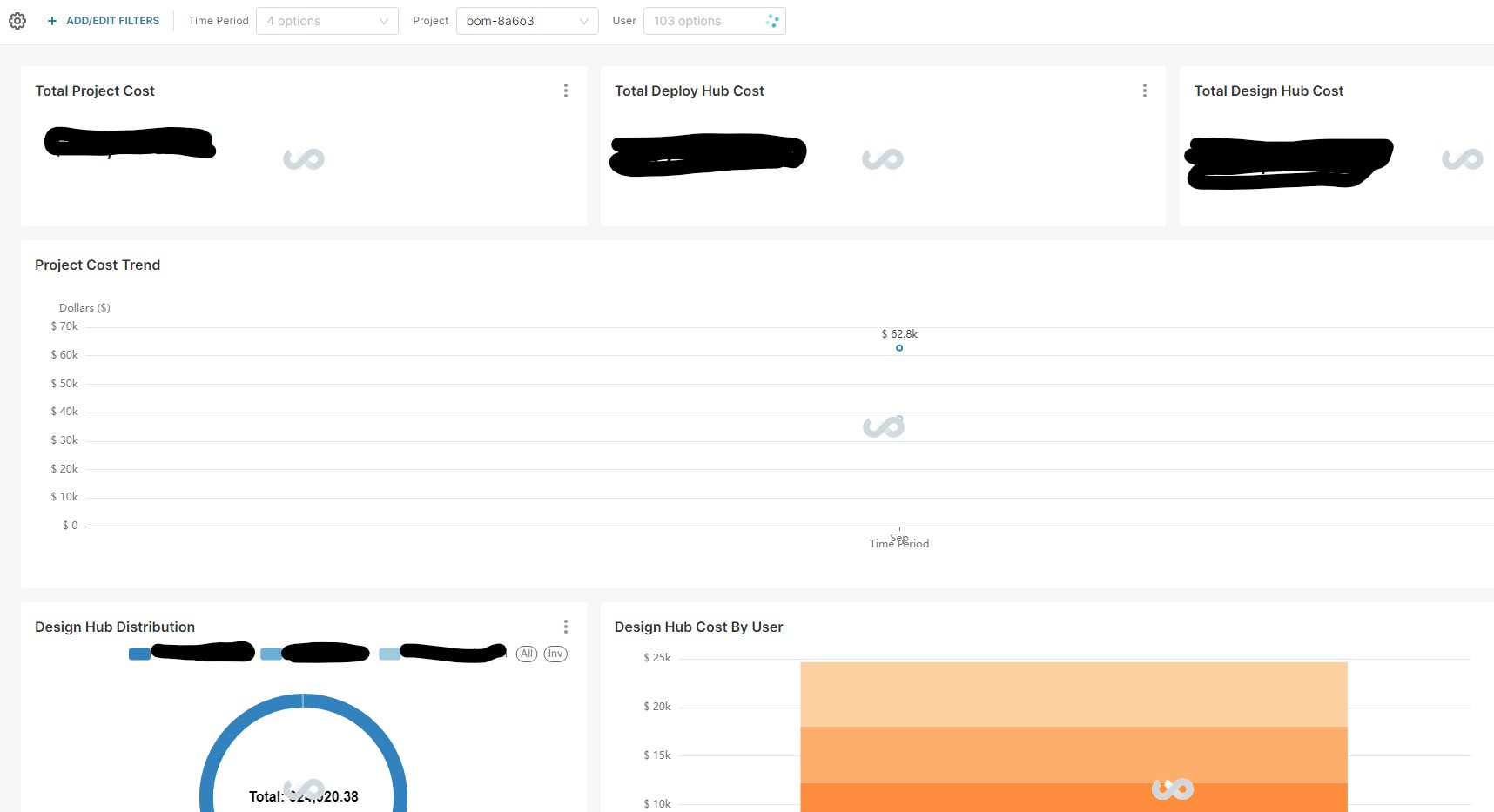Open the settings gear icon
The height and width of the screenshot is (812, 1494).
click(x=17, y=21)
